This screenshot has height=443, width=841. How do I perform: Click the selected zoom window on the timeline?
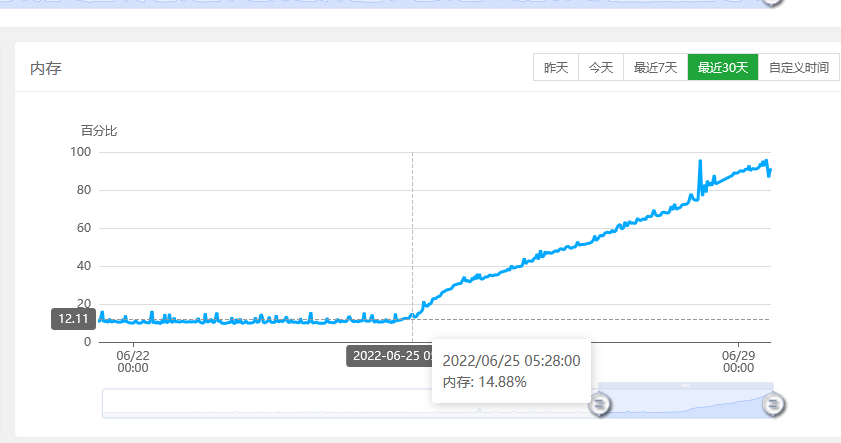686,405
